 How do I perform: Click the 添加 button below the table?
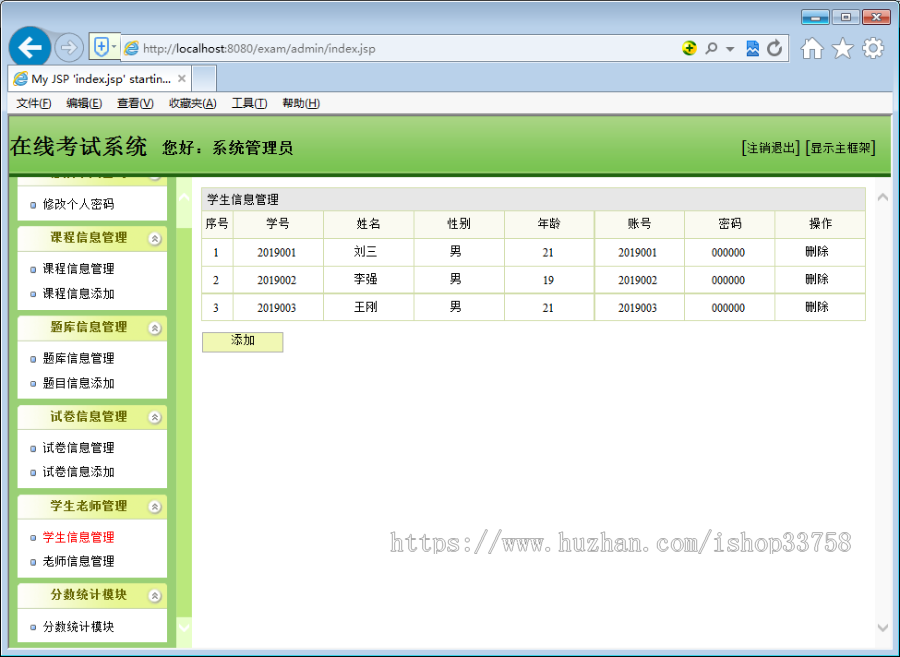[x=242, y=342]
